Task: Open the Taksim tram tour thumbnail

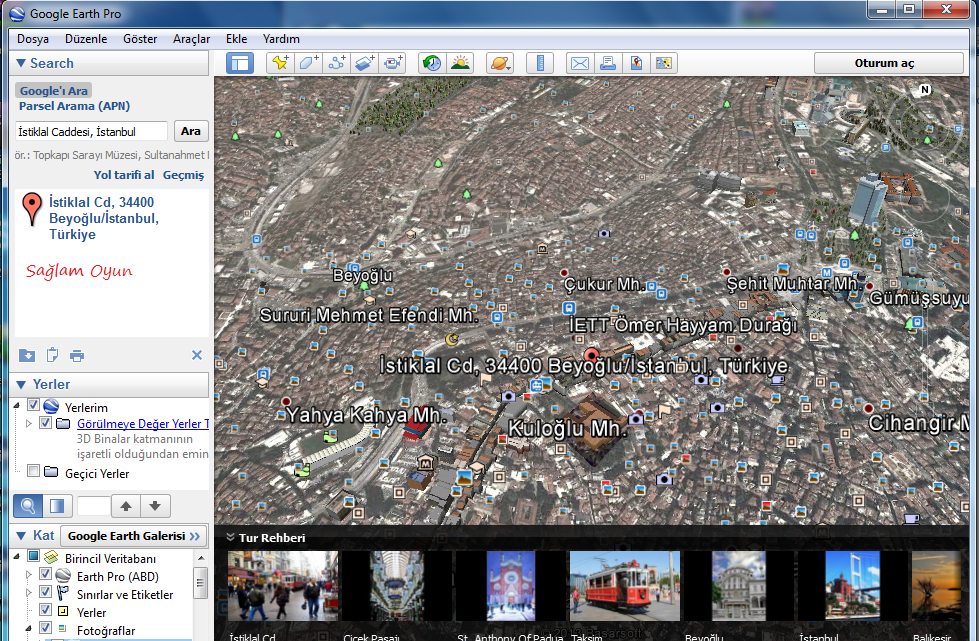Action: [625, 585]
